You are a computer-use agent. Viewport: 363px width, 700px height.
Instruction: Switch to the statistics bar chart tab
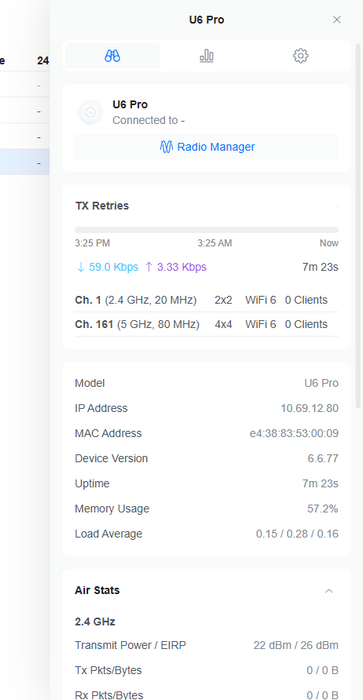[206, 56]
